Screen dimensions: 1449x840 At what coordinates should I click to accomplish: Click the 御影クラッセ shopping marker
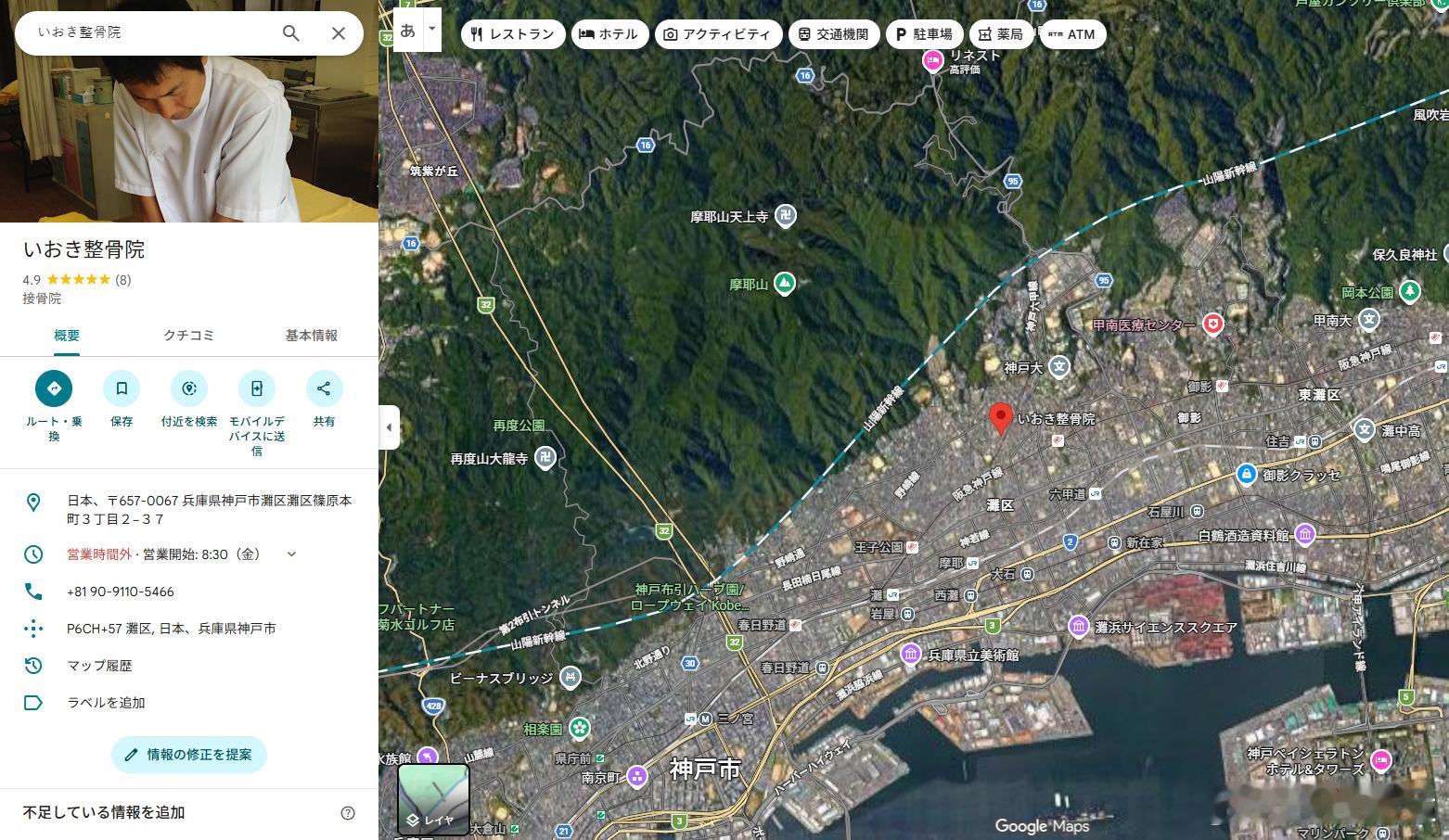[1246, 475]
